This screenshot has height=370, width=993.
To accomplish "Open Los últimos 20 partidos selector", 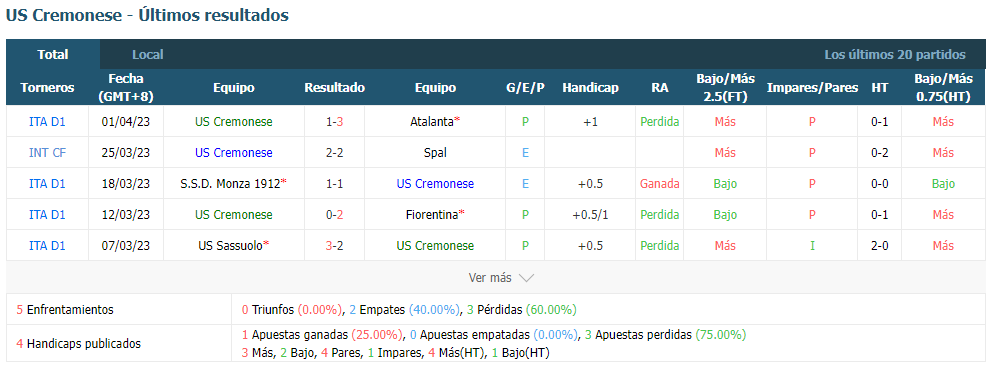I will pyautogui.click(x=895, y=54).
